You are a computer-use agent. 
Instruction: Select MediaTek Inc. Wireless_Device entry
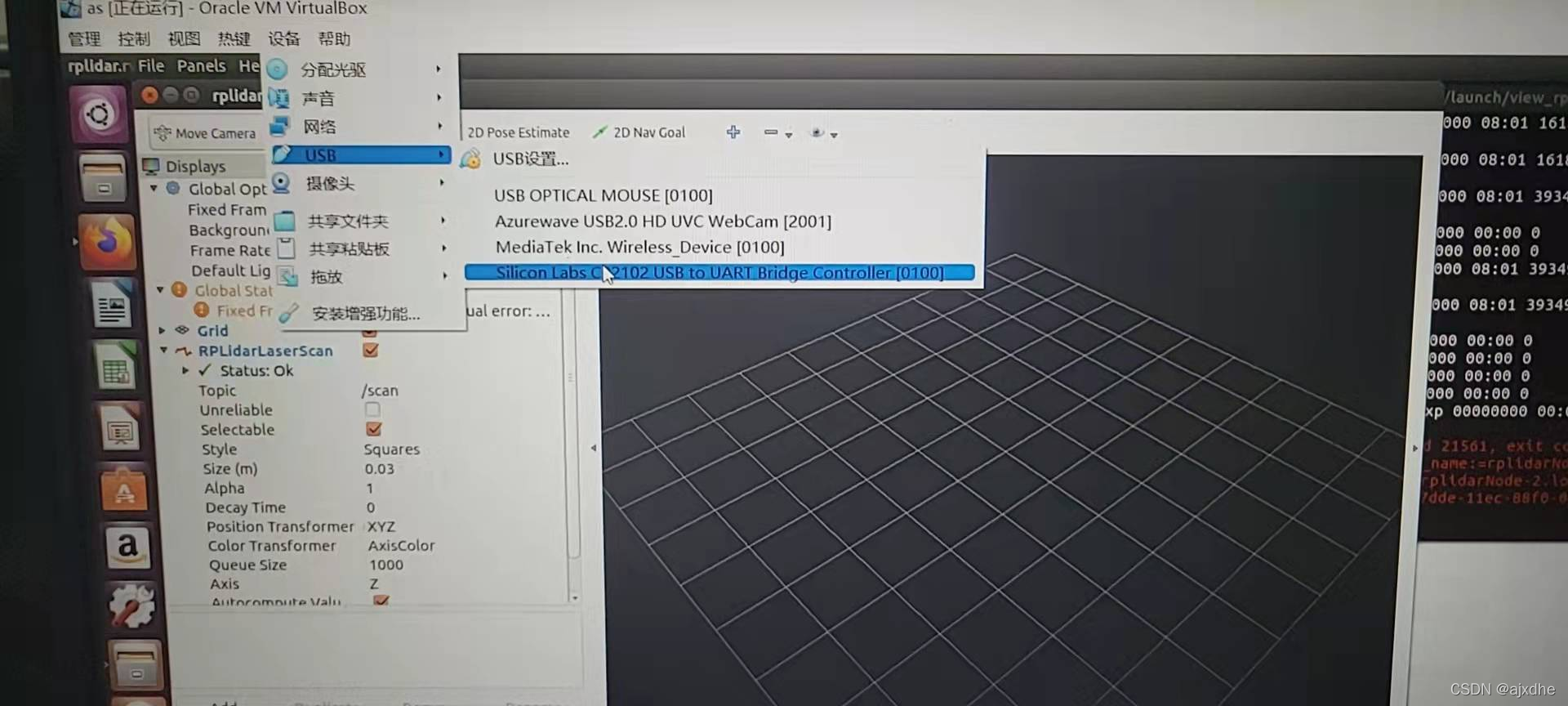(x=639, y=247)
